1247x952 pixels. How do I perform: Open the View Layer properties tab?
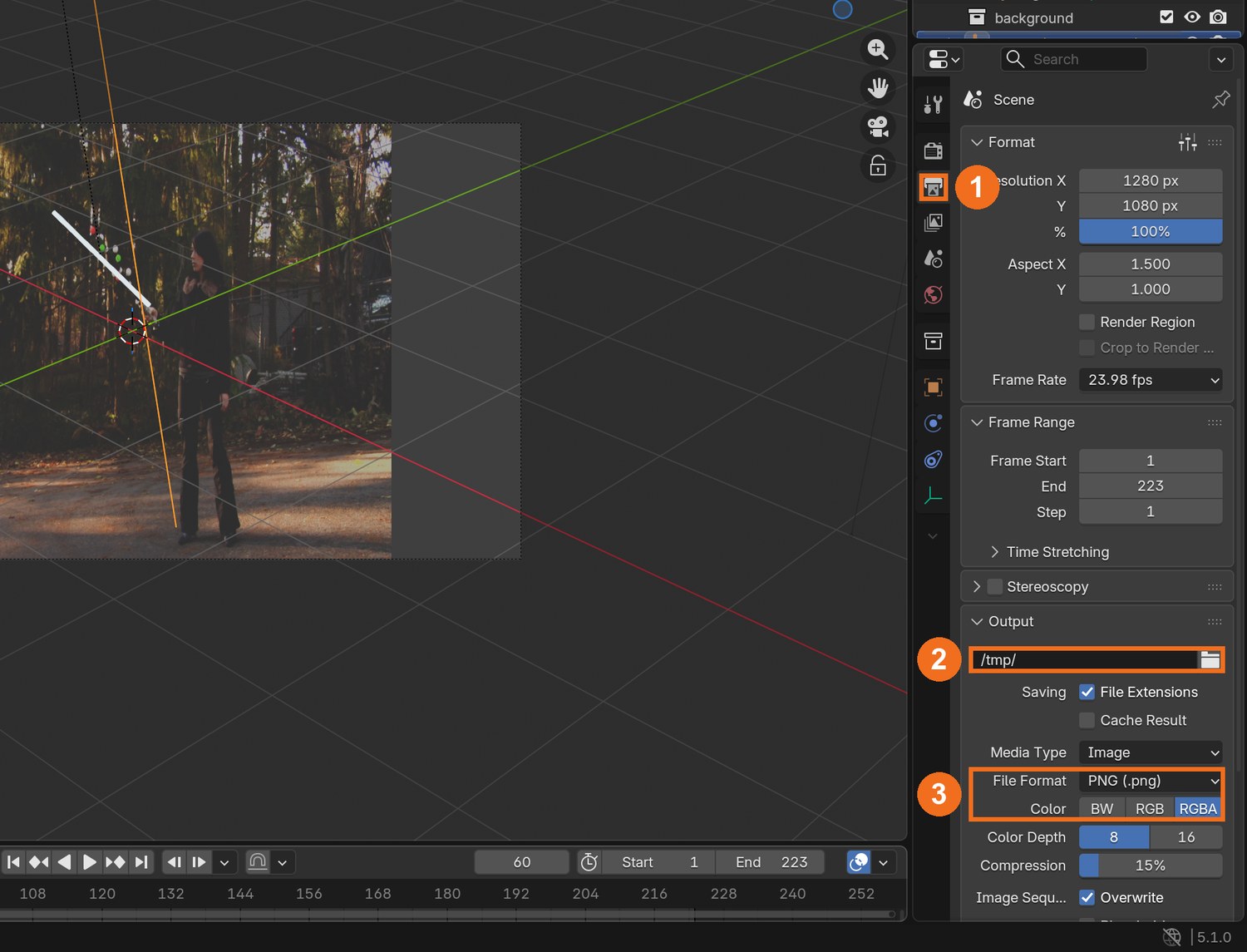(x=934, y=223)
